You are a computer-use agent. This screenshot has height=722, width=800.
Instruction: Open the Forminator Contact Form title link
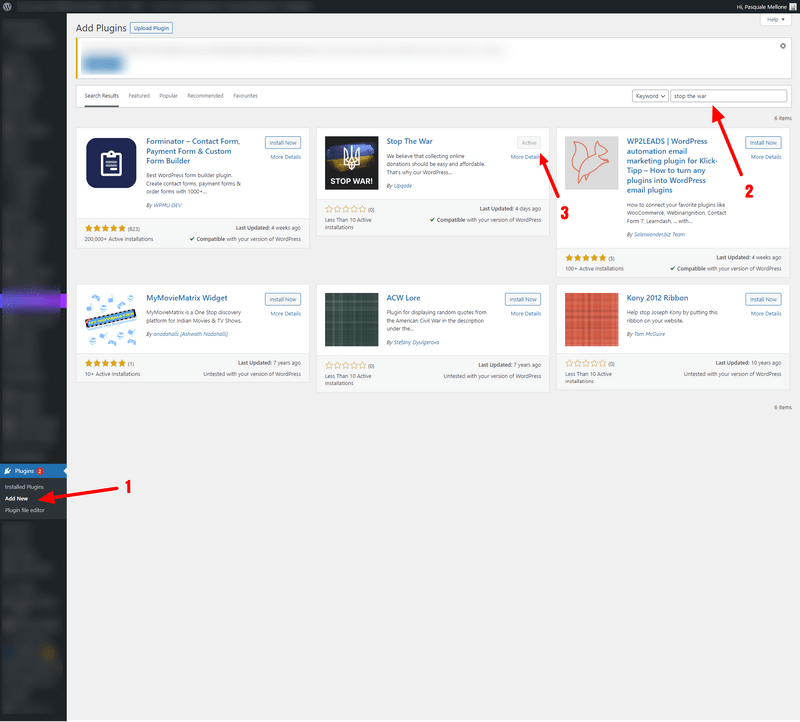pyautogui.click(x=193, y=151)
